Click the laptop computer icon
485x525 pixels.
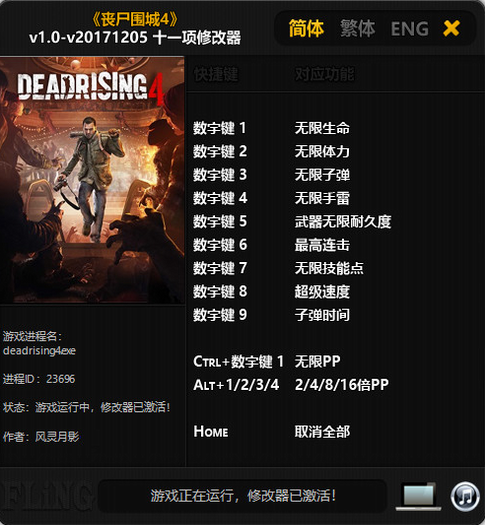(418, 497)
